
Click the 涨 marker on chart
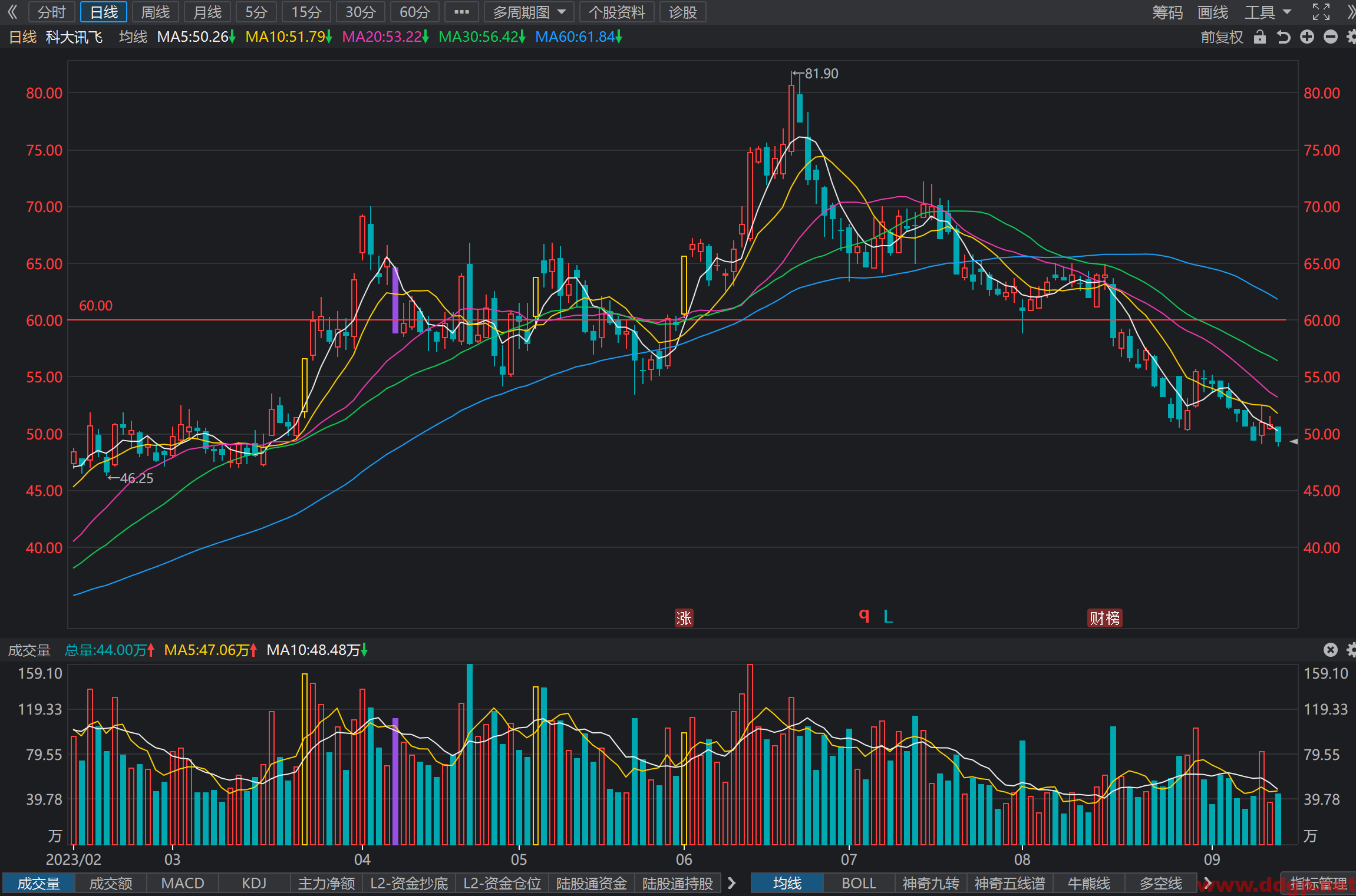tap(684, 618)
